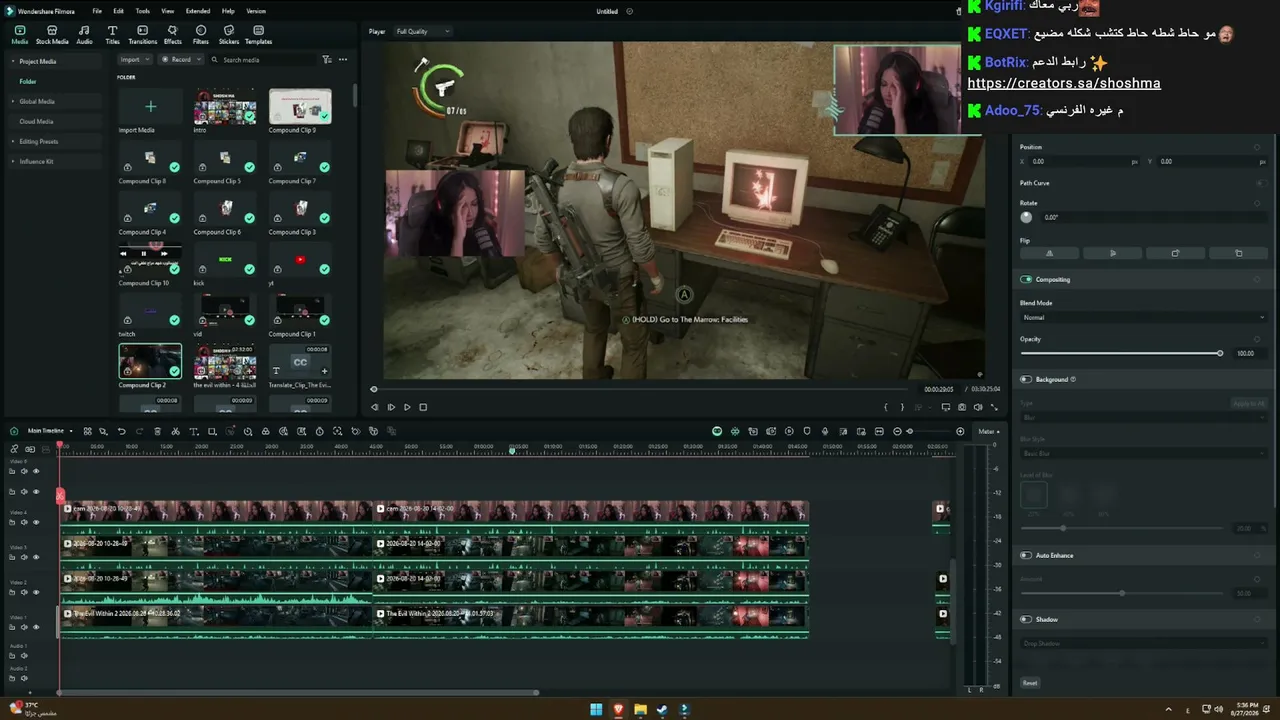Image resolution: width=1280 pixels, height=720 pixels.
Task: Click the Mark In bracket button
Action: click(886, 407)
